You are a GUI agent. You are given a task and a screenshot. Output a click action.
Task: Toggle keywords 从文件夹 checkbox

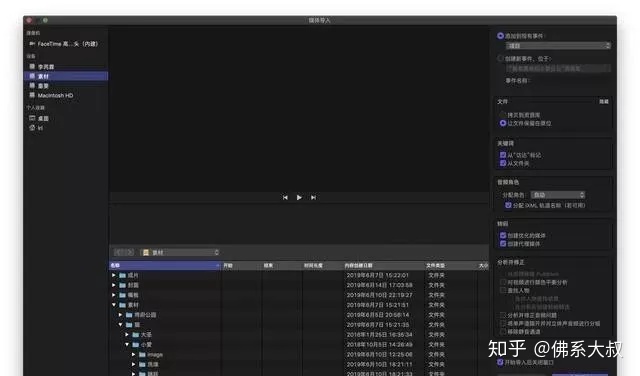pos(503,163)
